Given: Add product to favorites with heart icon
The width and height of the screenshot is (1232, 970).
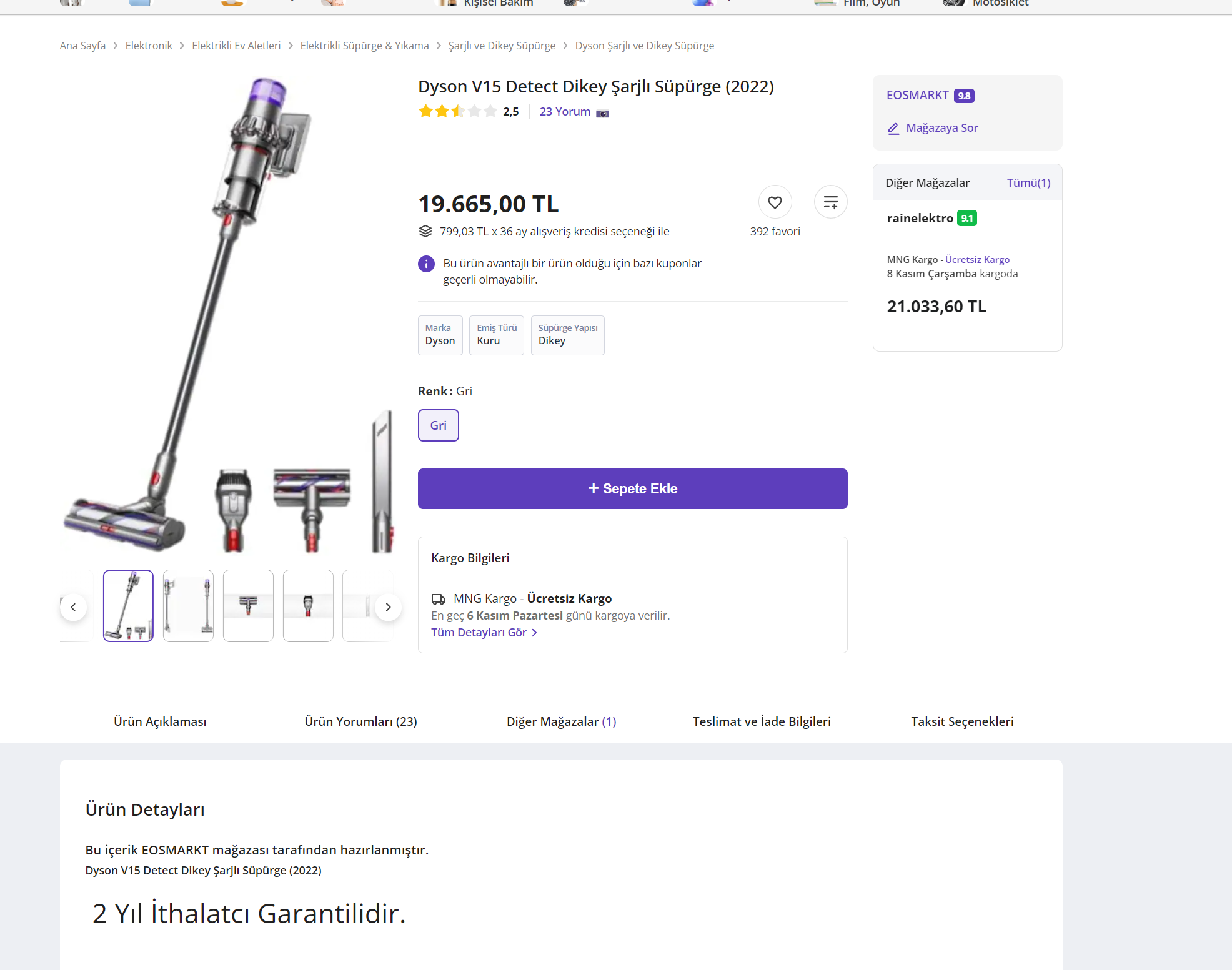Looking at the screenshot, I should pos(775,202).
